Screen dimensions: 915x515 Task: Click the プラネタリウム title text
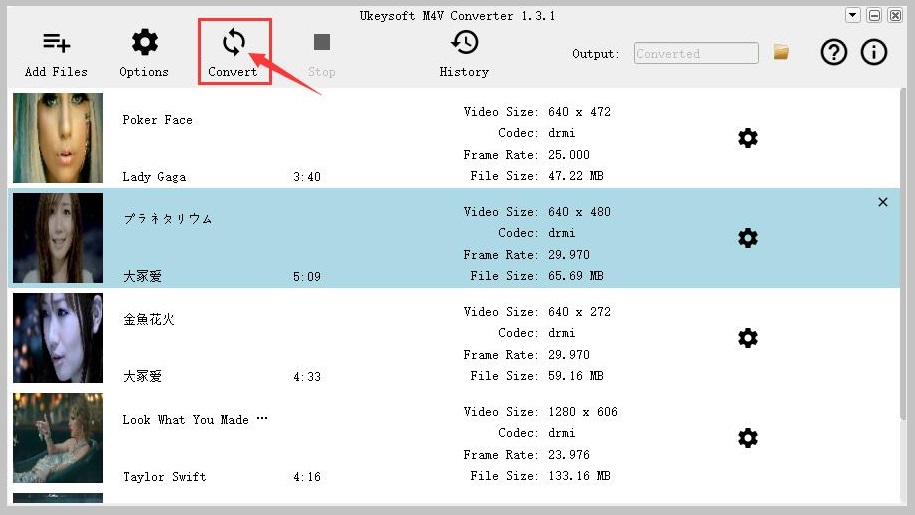click(168, 219)
